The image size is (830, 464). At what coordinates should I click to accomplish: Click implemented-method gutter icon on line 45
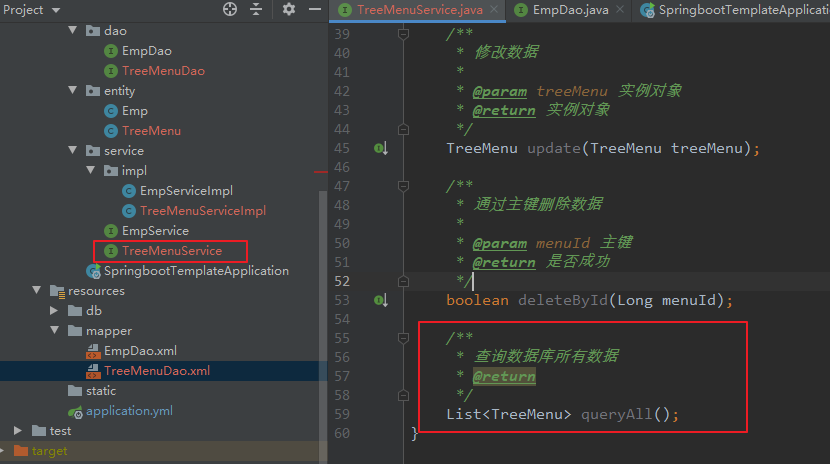[x=381, y=149]
